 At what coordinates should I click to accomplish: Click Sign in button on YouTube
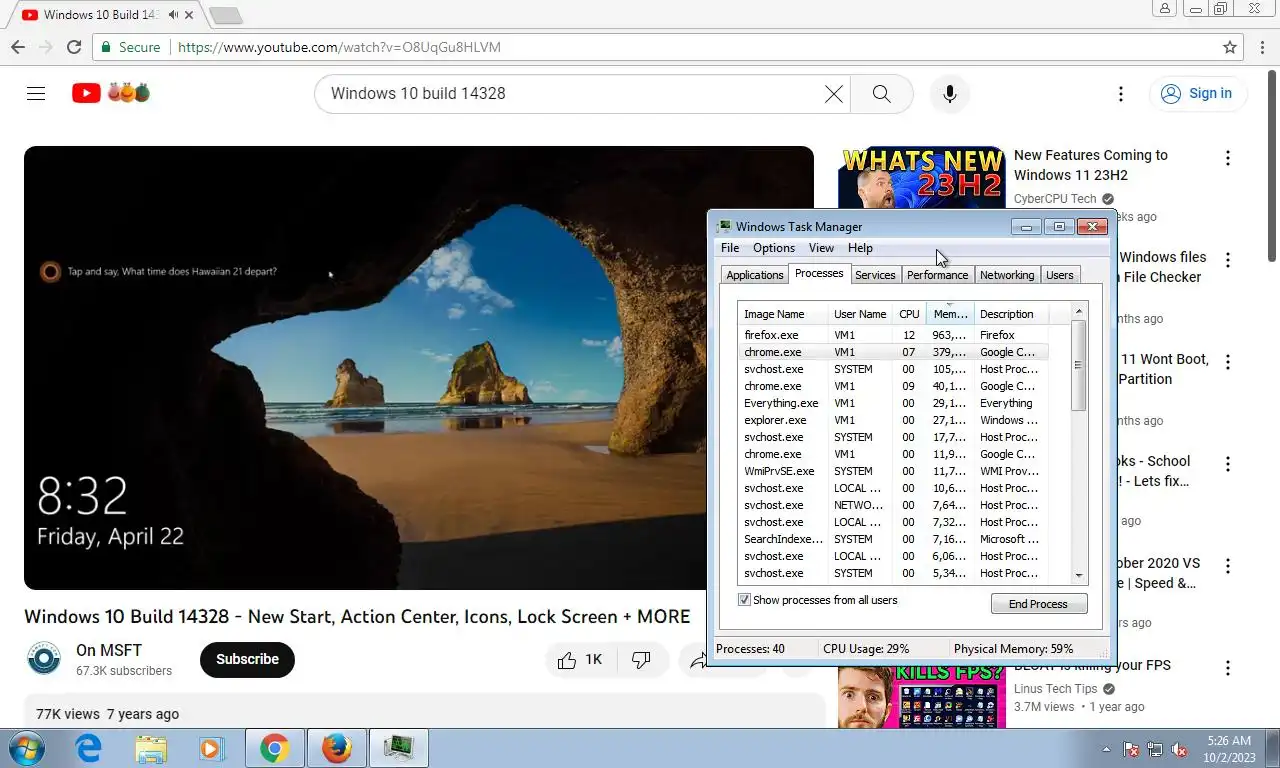[1197, 93]
